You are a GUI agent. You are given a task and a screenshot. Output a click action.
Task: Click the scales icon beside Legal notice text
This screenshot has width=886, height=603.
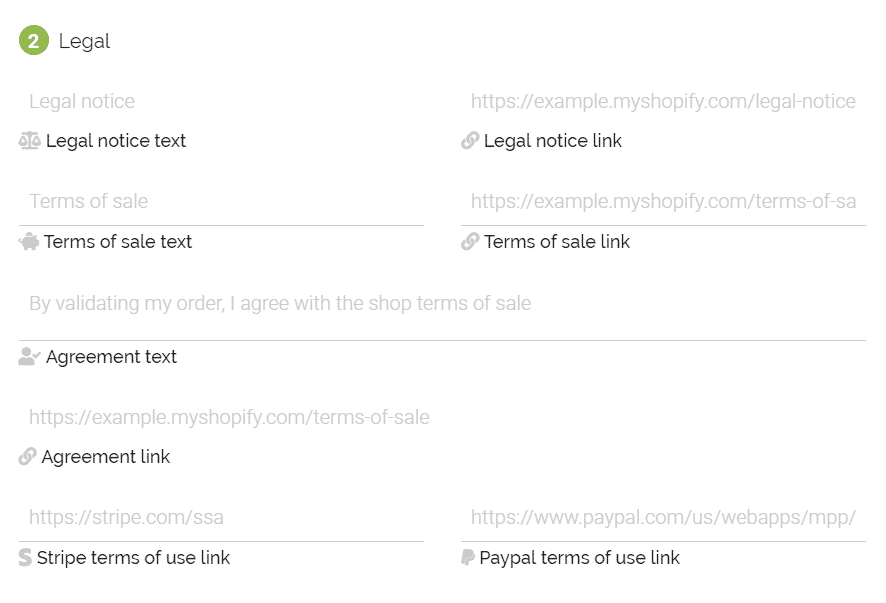tap(29, 140)
